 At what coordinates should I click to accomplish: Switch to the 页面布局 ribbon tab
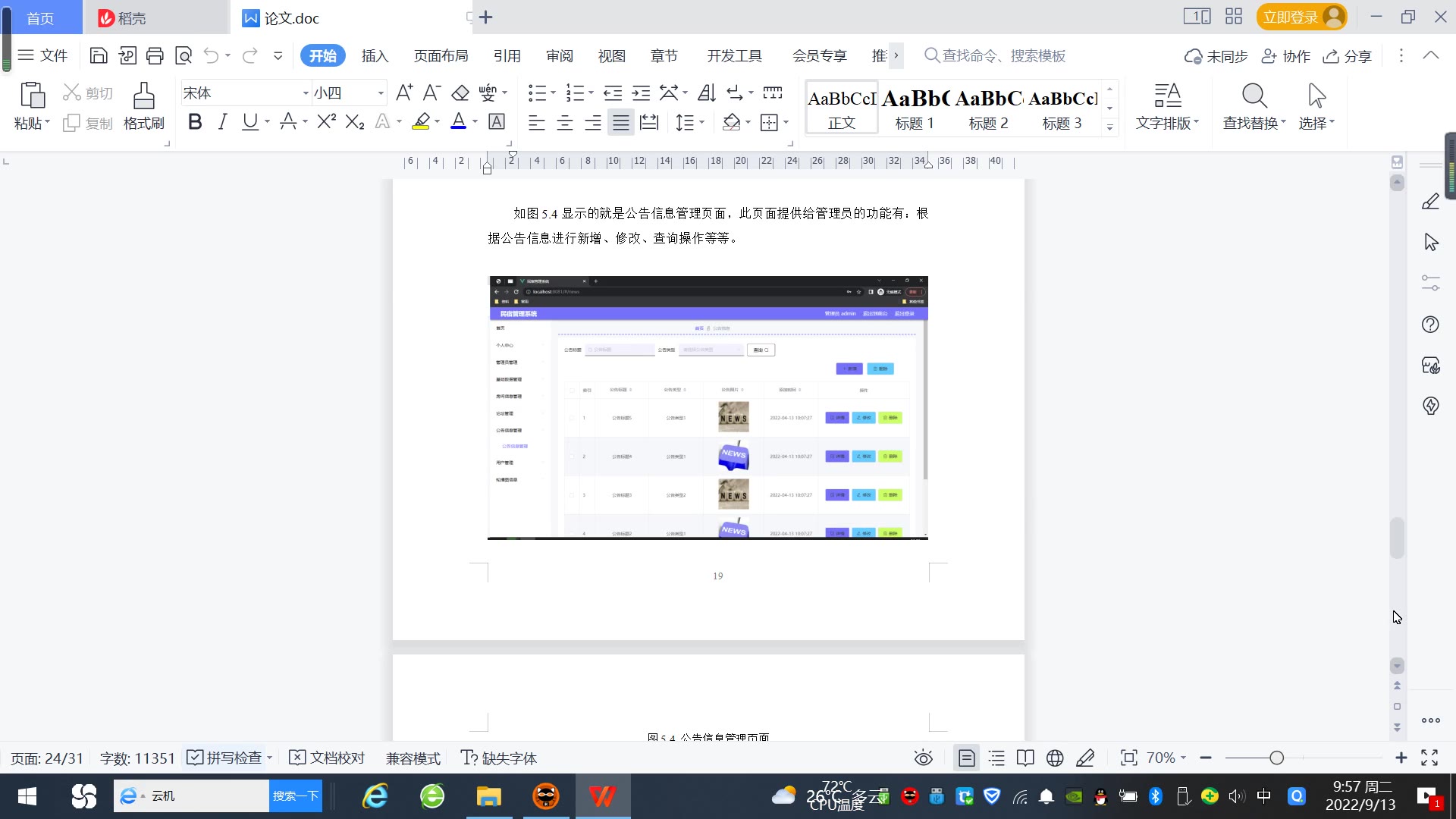[441, 55]
